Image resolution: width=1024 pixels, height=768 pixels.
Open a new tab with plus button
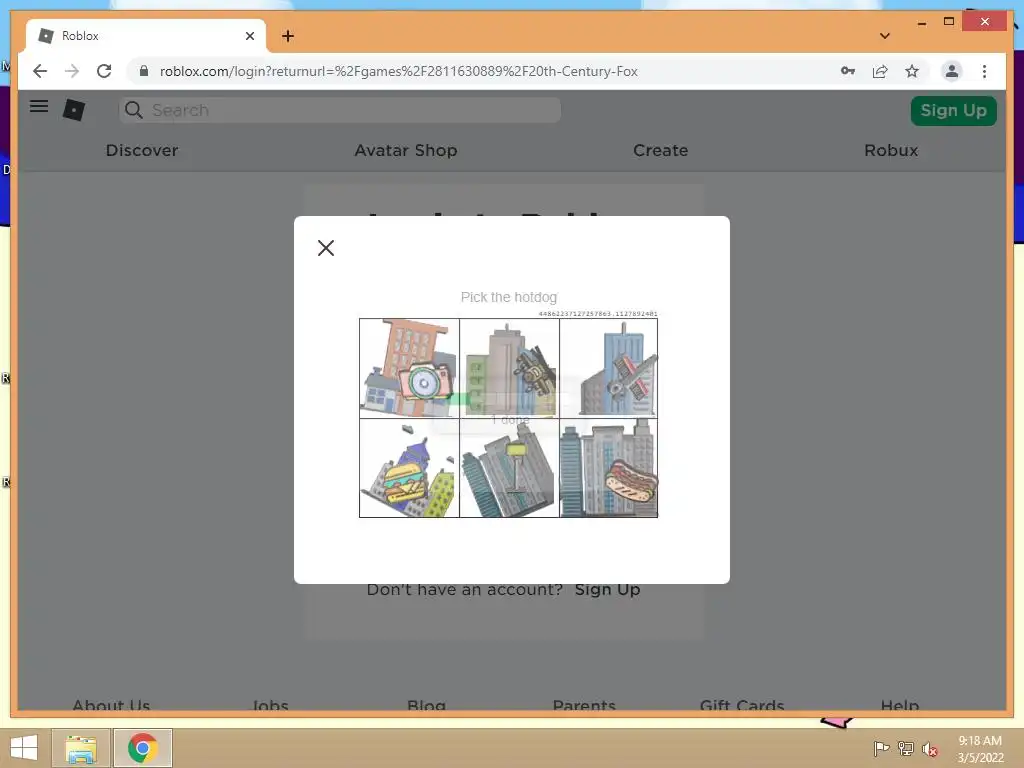point(288,36)
